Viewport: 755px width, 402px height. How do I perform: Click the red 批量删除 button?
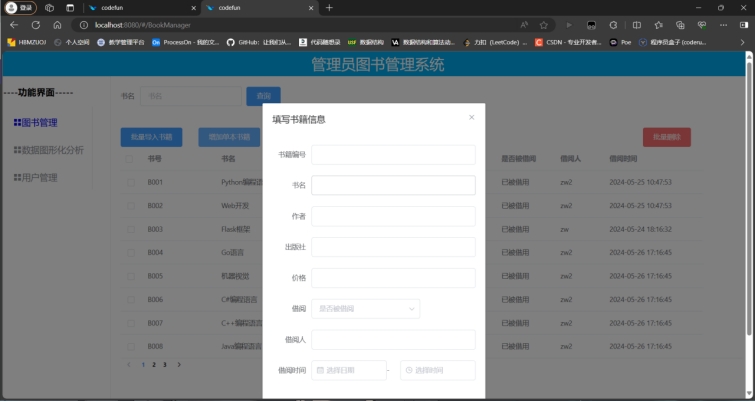click(x=666, y=137)
